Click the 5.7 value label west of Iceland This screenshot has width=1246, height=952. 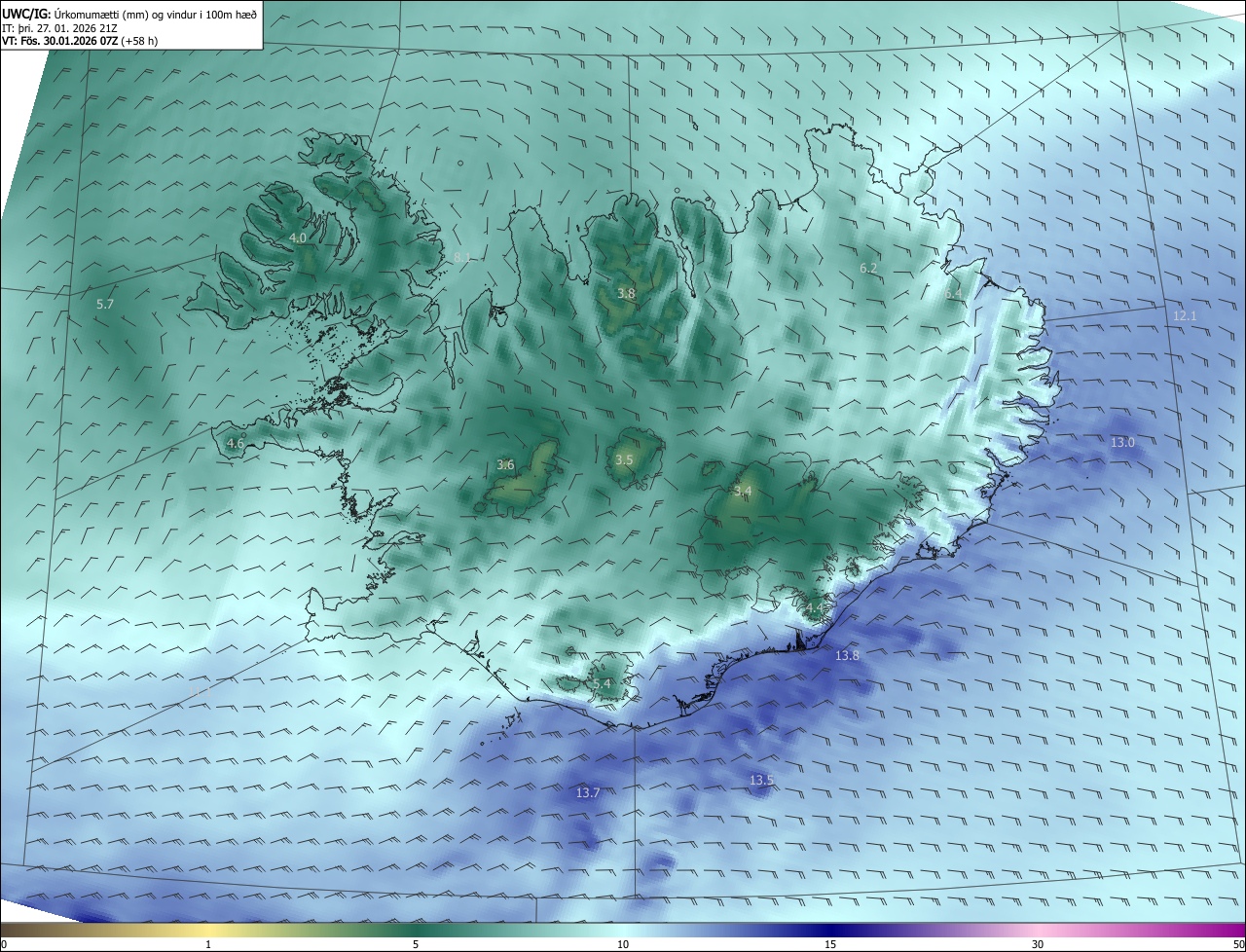pos(105,305)
